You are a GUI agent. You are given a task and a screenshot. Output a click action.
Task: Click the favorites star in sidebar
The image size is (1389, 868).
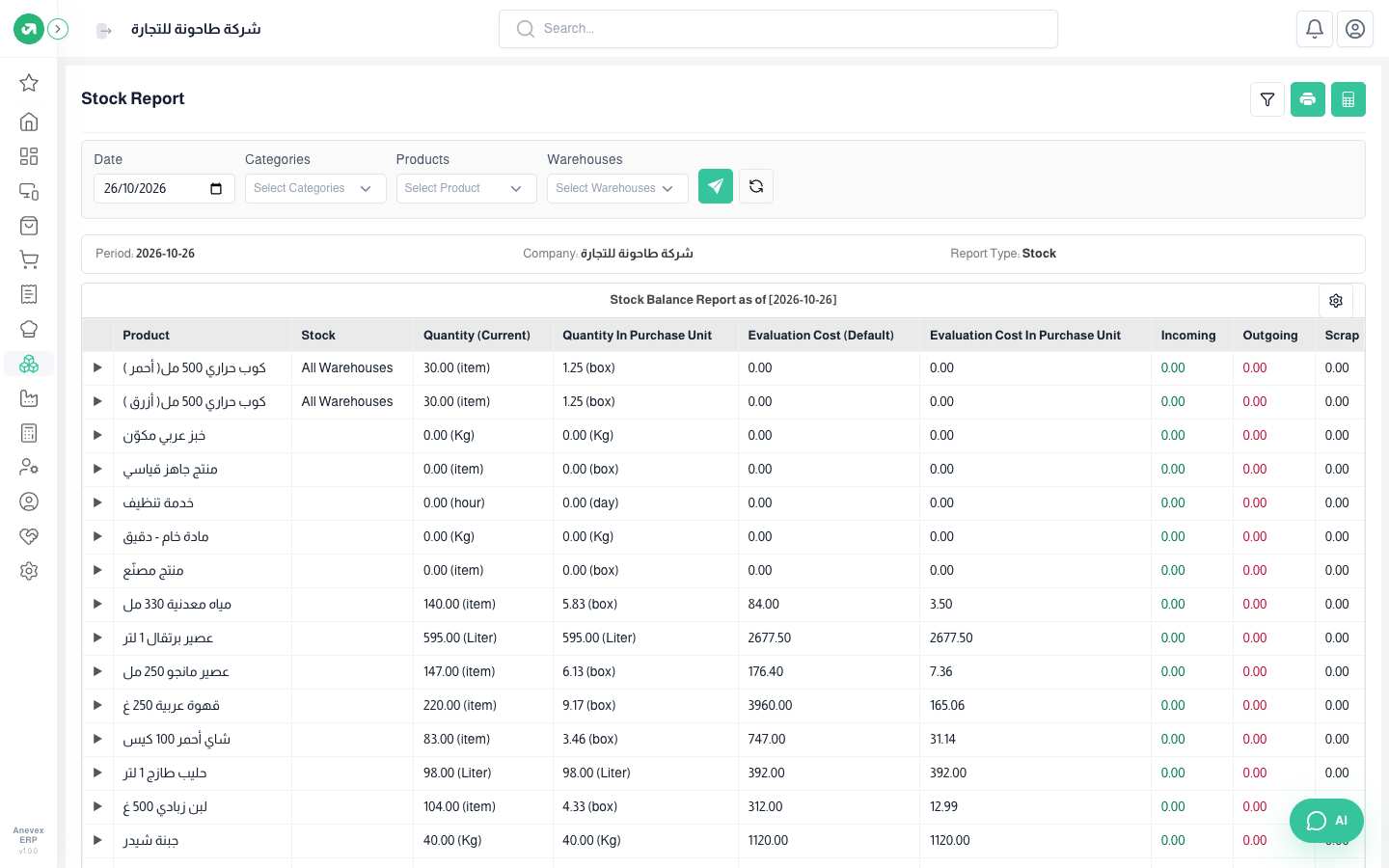click(x=29, y=83)
